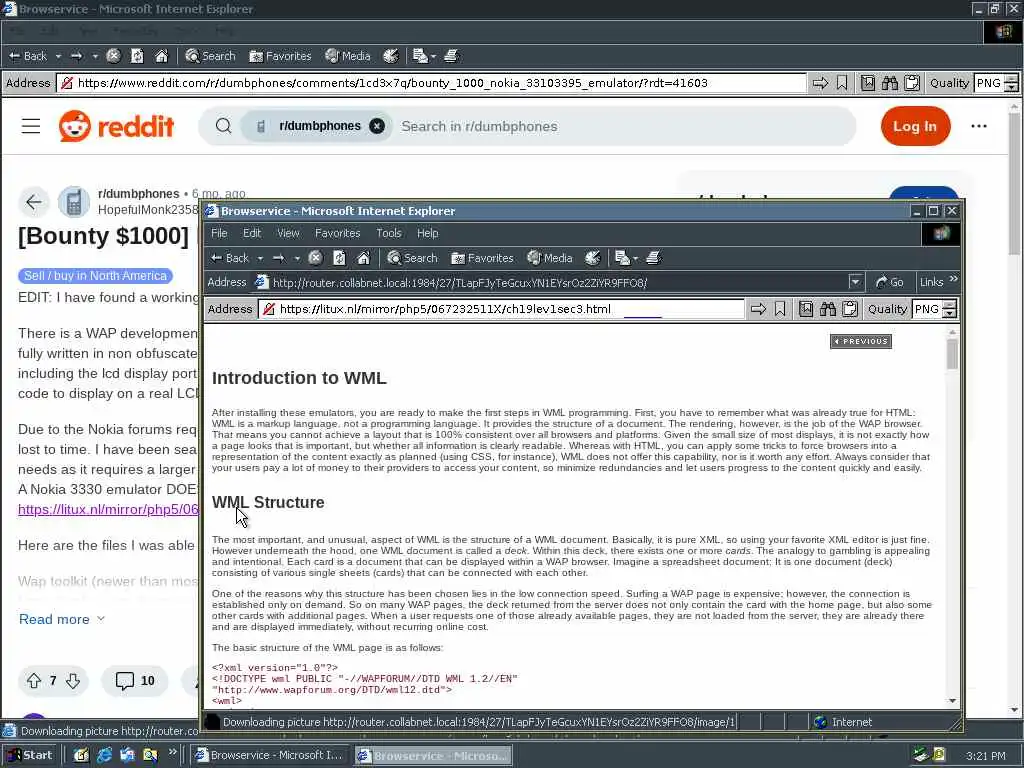Click Back button in rear reddit window
Screen dimensions: 1024x768
[x=29, y=56]
